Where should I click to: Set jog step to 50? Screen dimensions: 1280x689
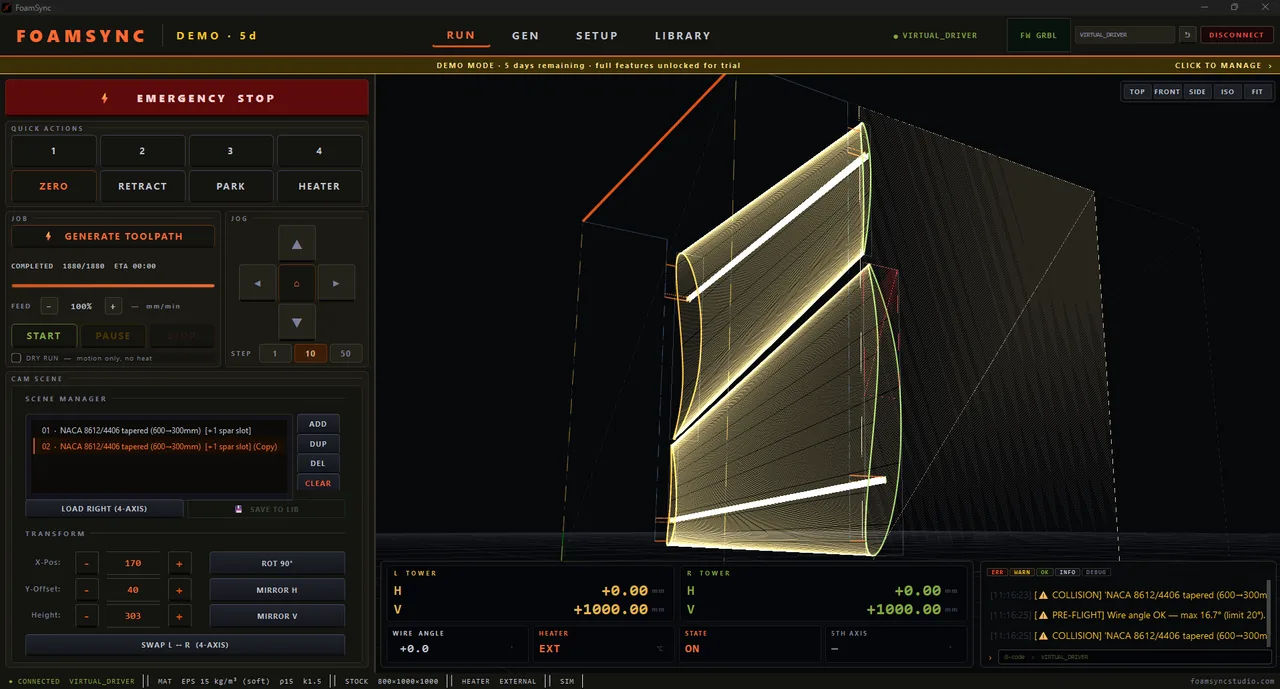click(346, 354)
